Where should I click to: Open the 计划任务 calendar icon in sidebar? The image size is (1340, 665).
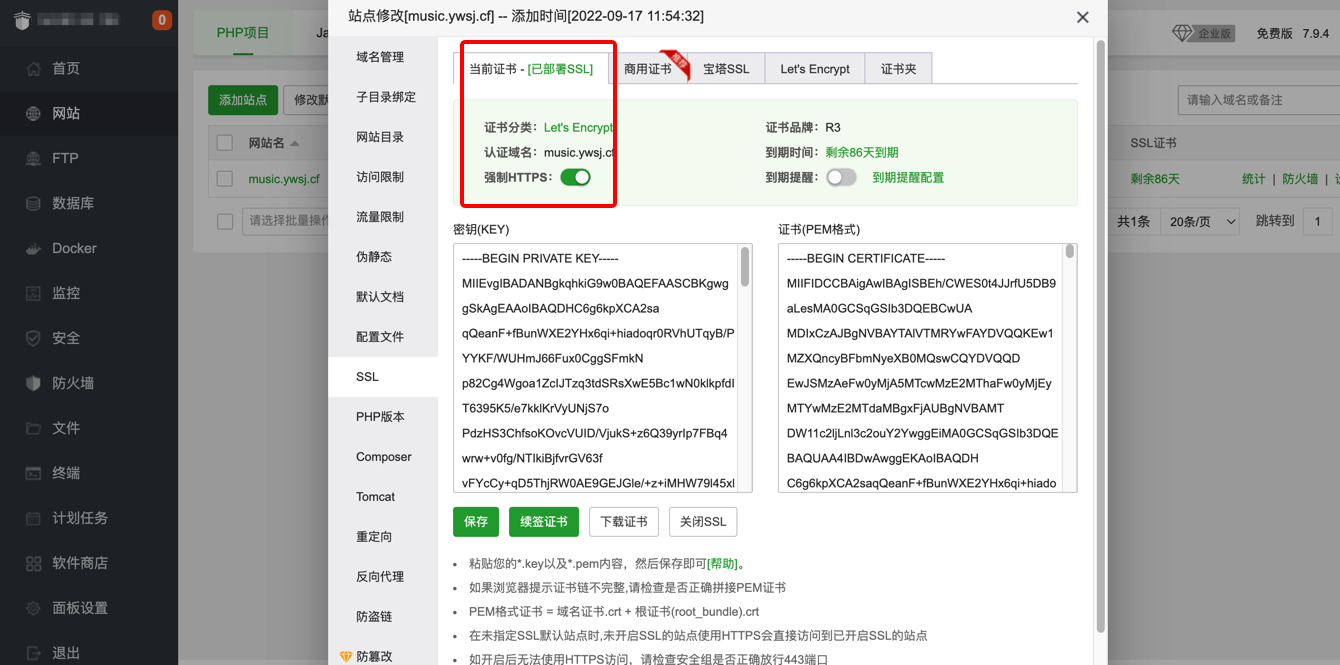click(33, 519)
